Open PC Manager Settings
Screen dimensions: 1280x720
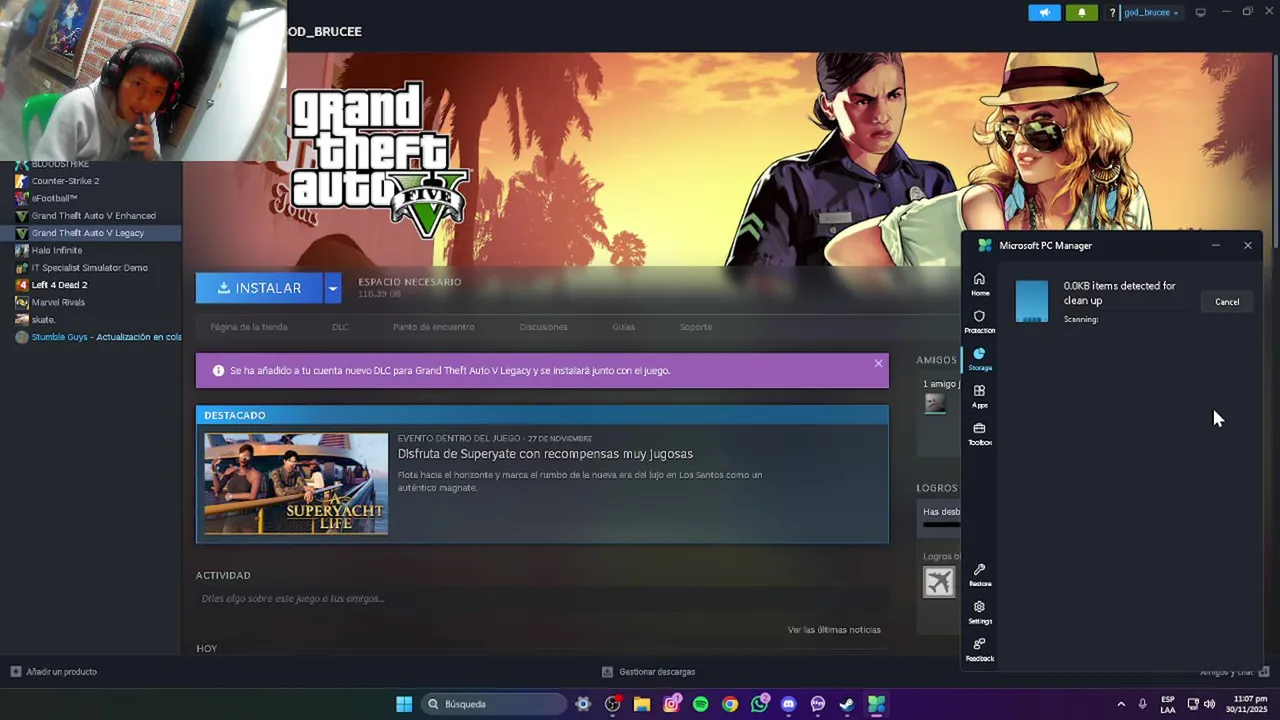pyautogui.click(x=980, y=612)
